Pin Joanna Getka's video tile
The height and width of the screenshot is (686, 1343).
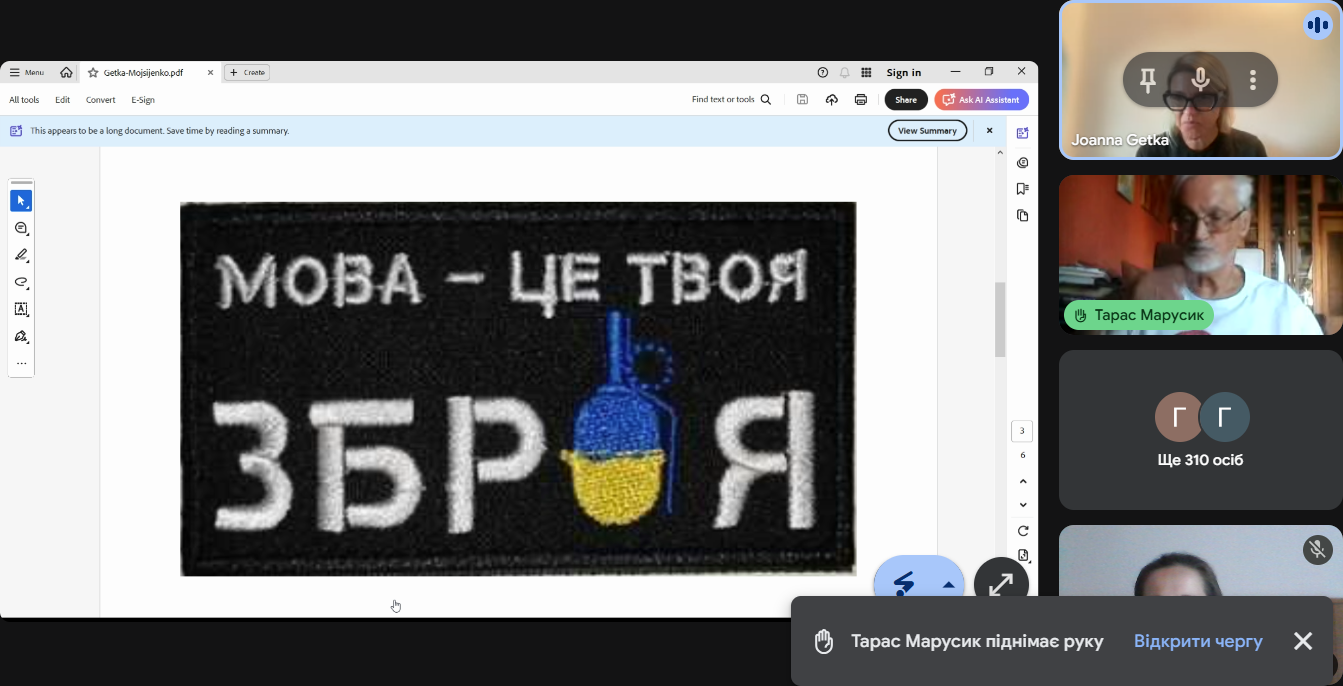[1148, 81]
